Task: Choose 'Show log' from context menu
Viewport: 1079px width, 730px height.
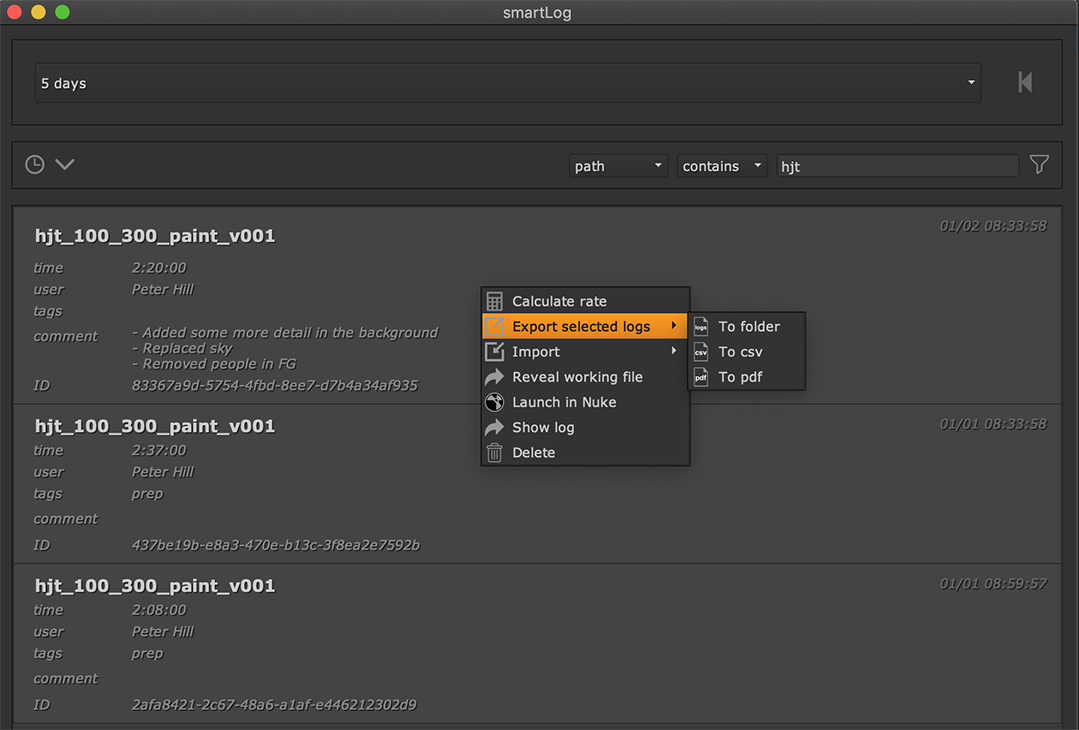Action: [x=543, y=427]
